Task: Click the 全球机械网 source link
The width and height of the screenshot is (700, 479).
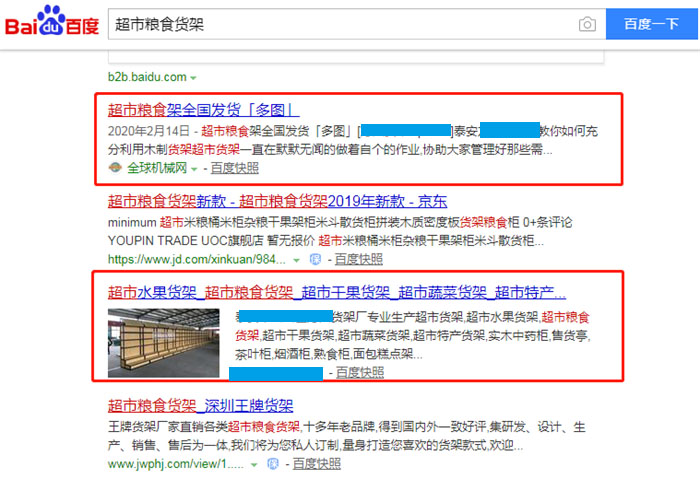Action: [157, 168]
